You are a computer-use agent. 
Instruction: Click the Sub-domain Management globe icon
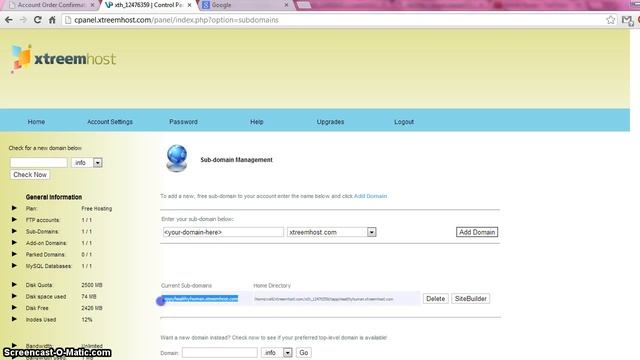tap(177, 158)
